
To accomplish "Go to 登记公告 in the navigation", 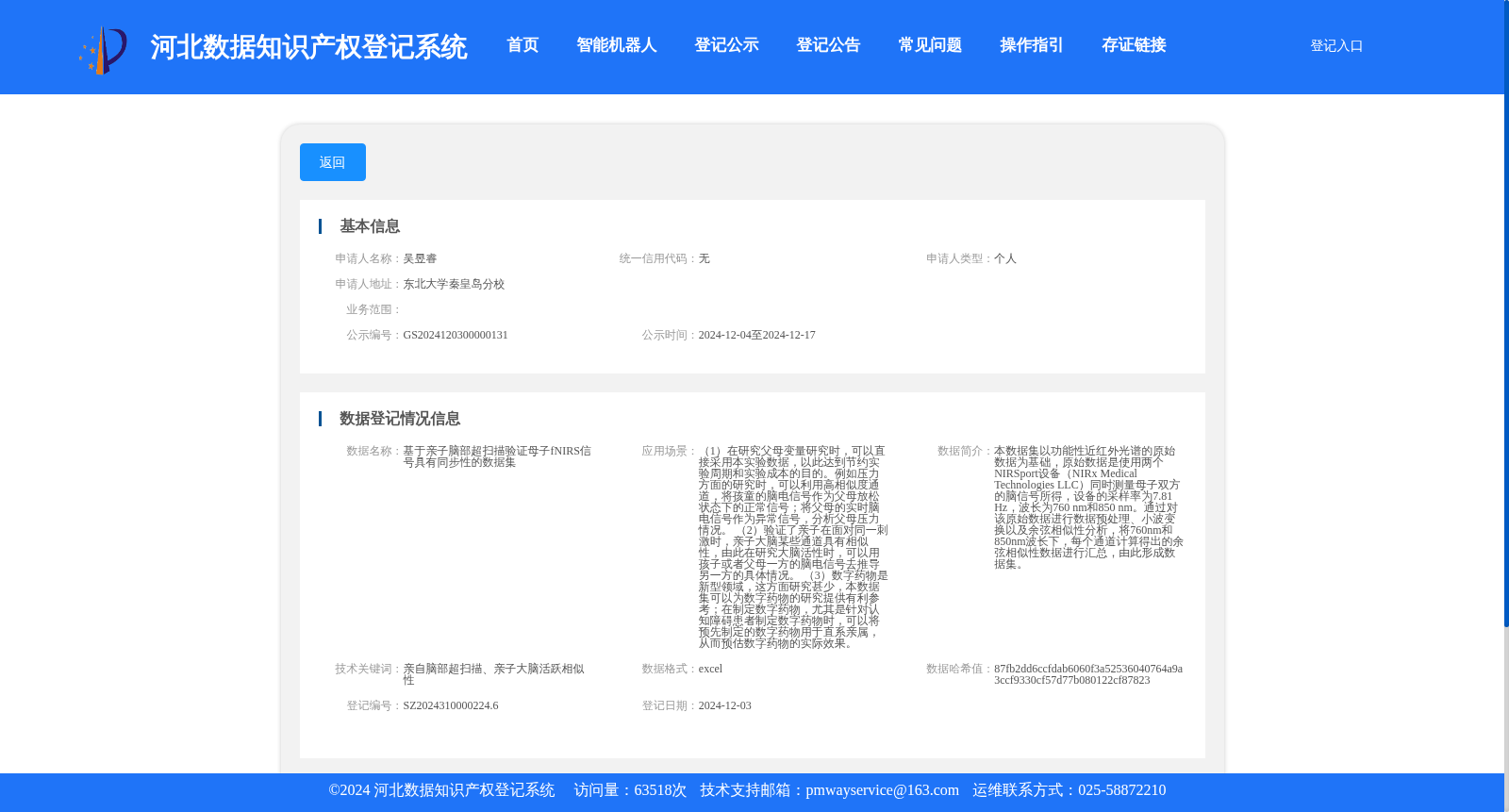I will pyautogui.click(x=828, y=45).
